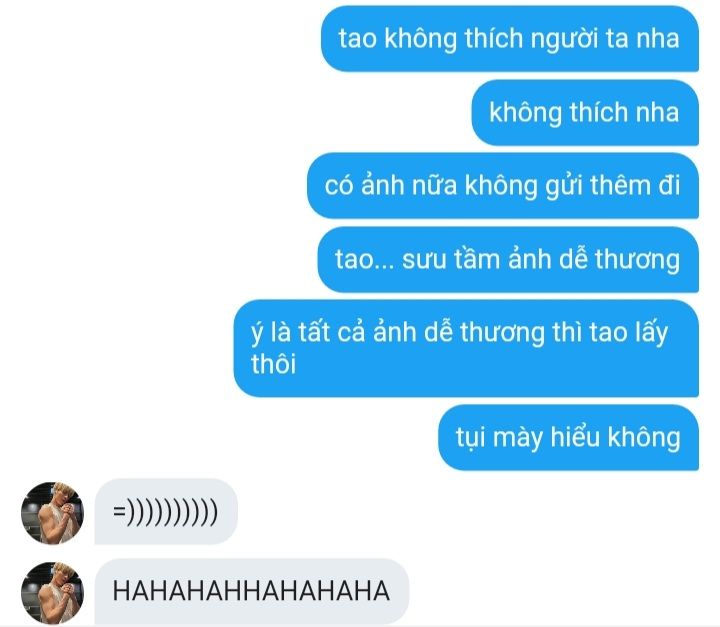The height and width of the screenshot is (627, 720).
Task: Click the word 'có' starting the third blue message
Action: point(339,186)
